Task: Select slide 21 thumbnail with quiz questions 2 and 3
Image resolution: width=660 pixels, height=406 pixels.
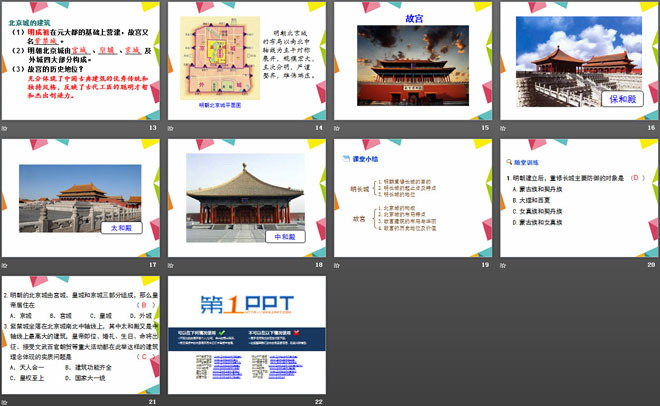Action: point(81,335)
